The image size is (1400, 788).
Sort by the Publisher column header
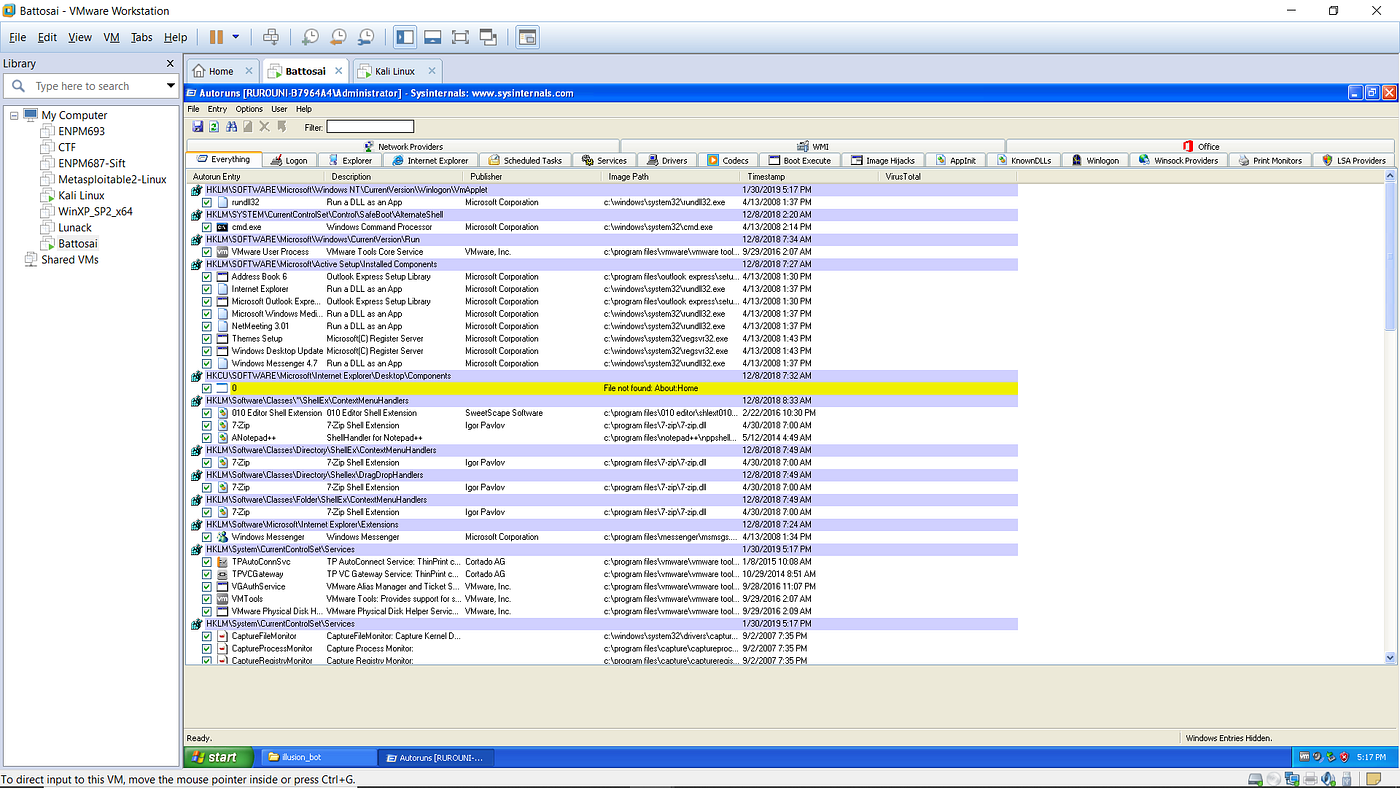coord(534,176)
